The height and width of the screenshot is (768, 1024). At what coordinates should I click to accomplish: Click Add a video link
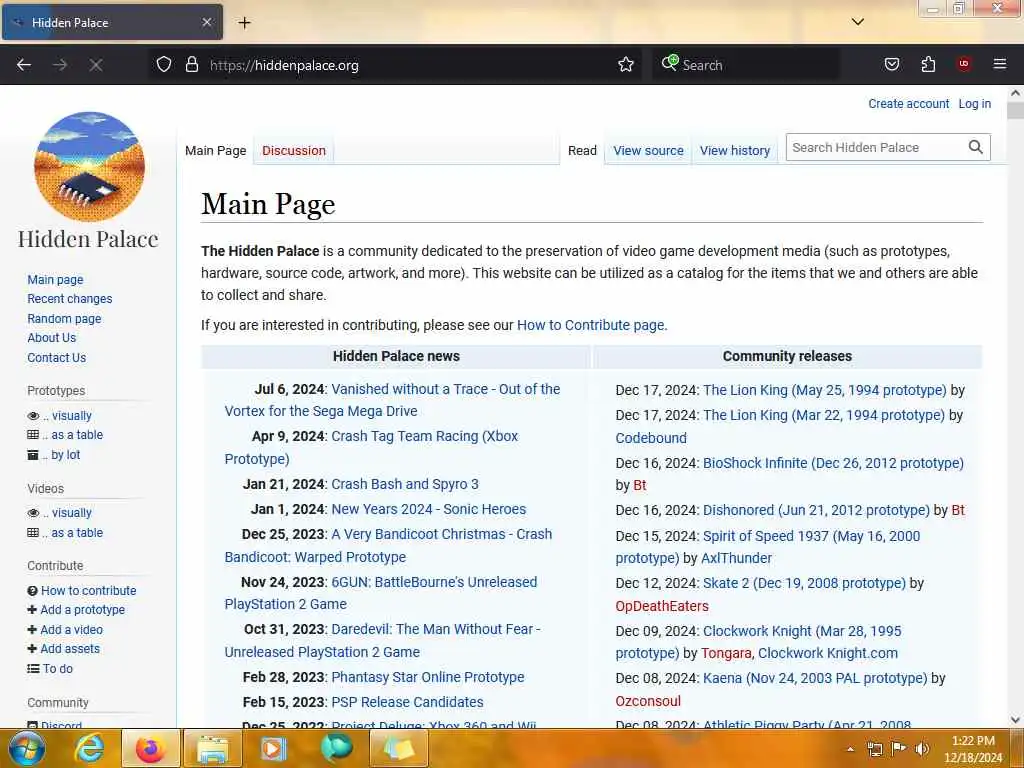71,630
